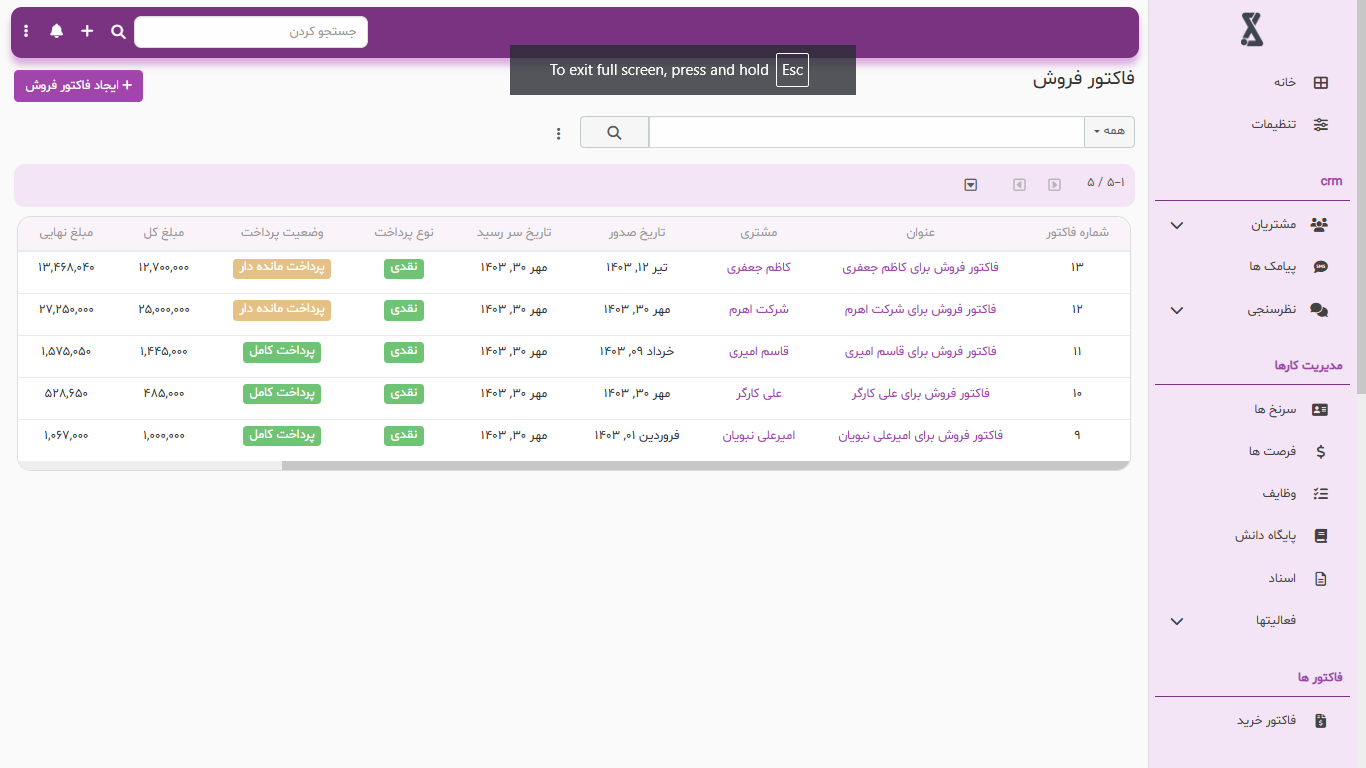Click the پرداخت کامل badge for قاسم امیری
Image resolution: width=1366 pixels, height=768 pixels.
282,352
